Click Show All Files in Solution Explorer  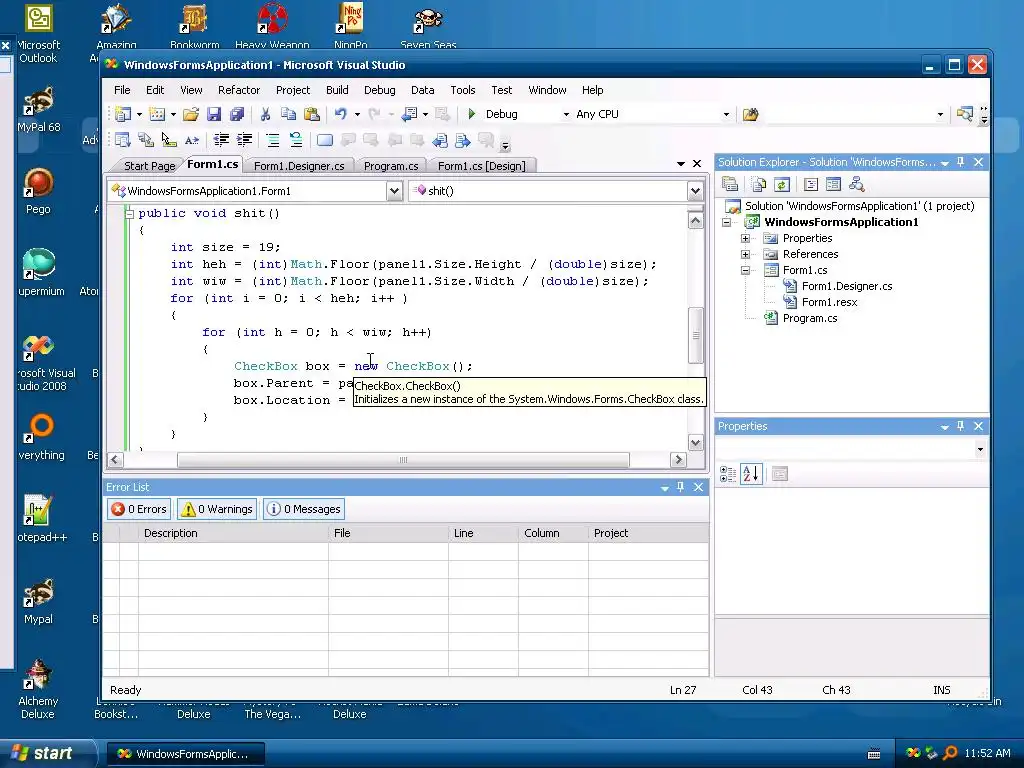click(758, 185)
